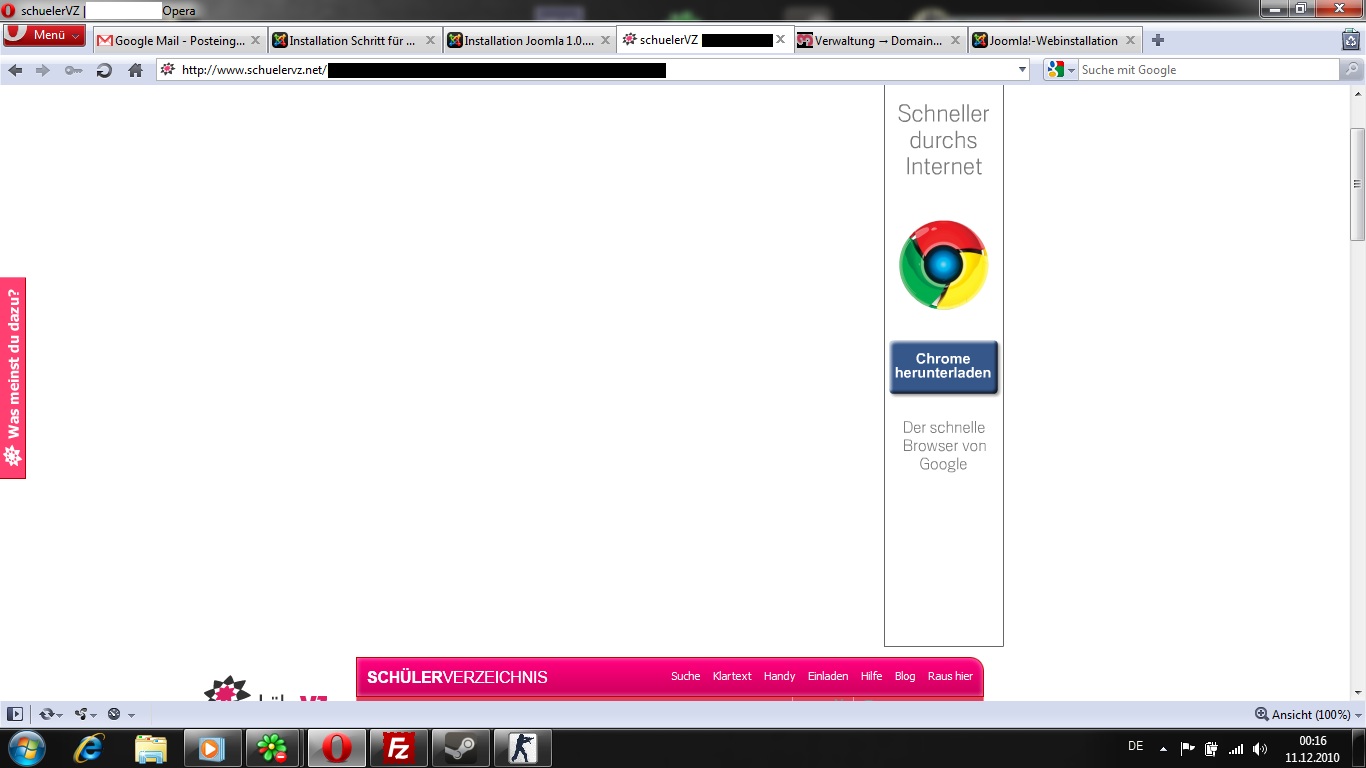This screenshot has width=1366, height=768.
Task: Click the Einladen link
Action: click(828, 676)
